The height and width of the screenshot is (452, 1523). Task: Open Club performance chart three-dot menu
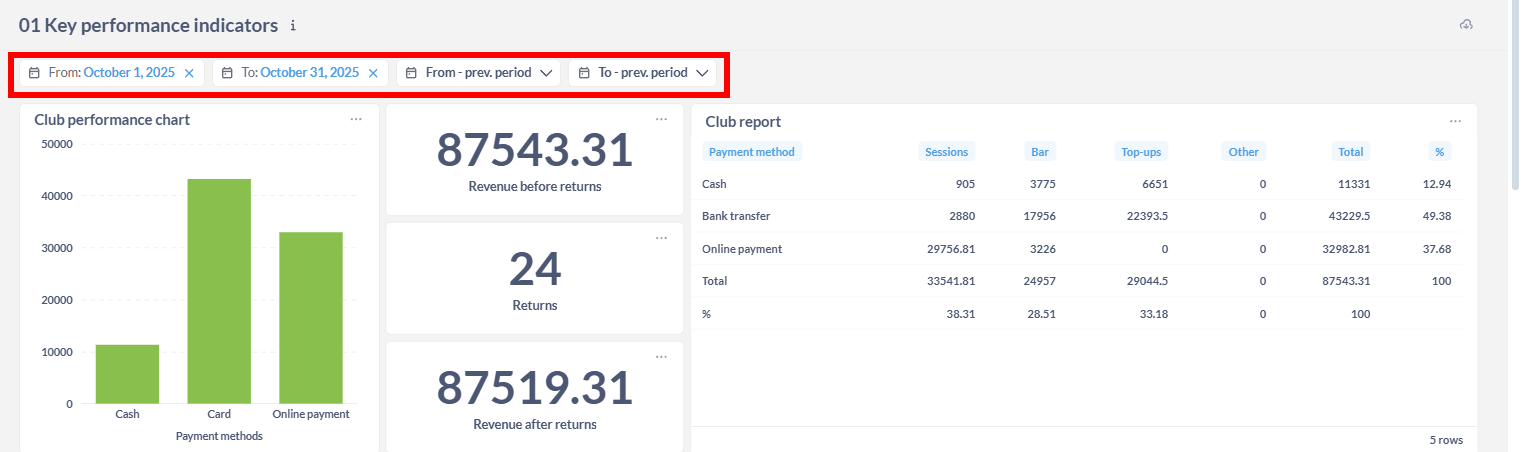(356, 119)
